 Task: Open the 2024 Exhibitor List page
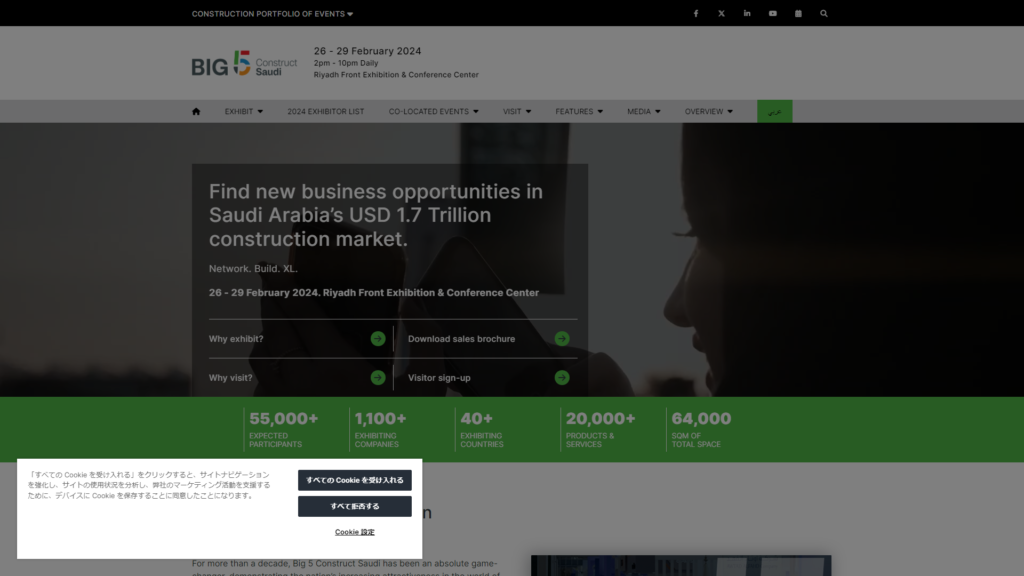click(x=326, y=112)
